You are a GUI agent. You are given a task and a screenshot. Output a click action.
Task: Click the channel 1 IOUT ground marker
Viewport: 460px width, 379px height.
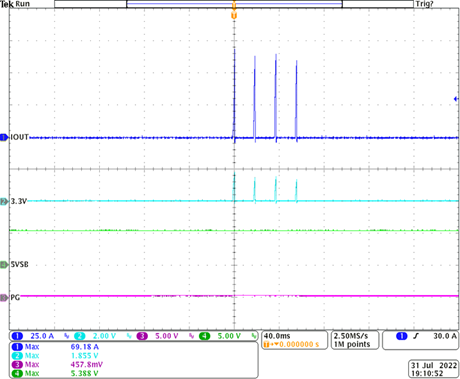tap(4, 137)
